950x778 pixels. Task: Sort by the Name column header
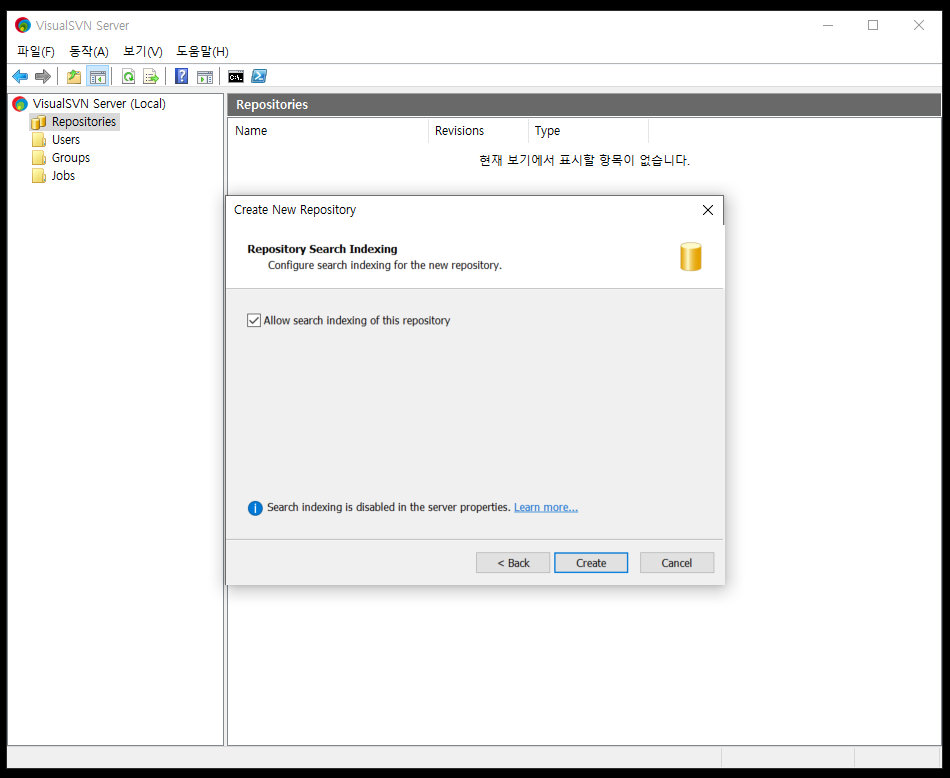[328, 131]
